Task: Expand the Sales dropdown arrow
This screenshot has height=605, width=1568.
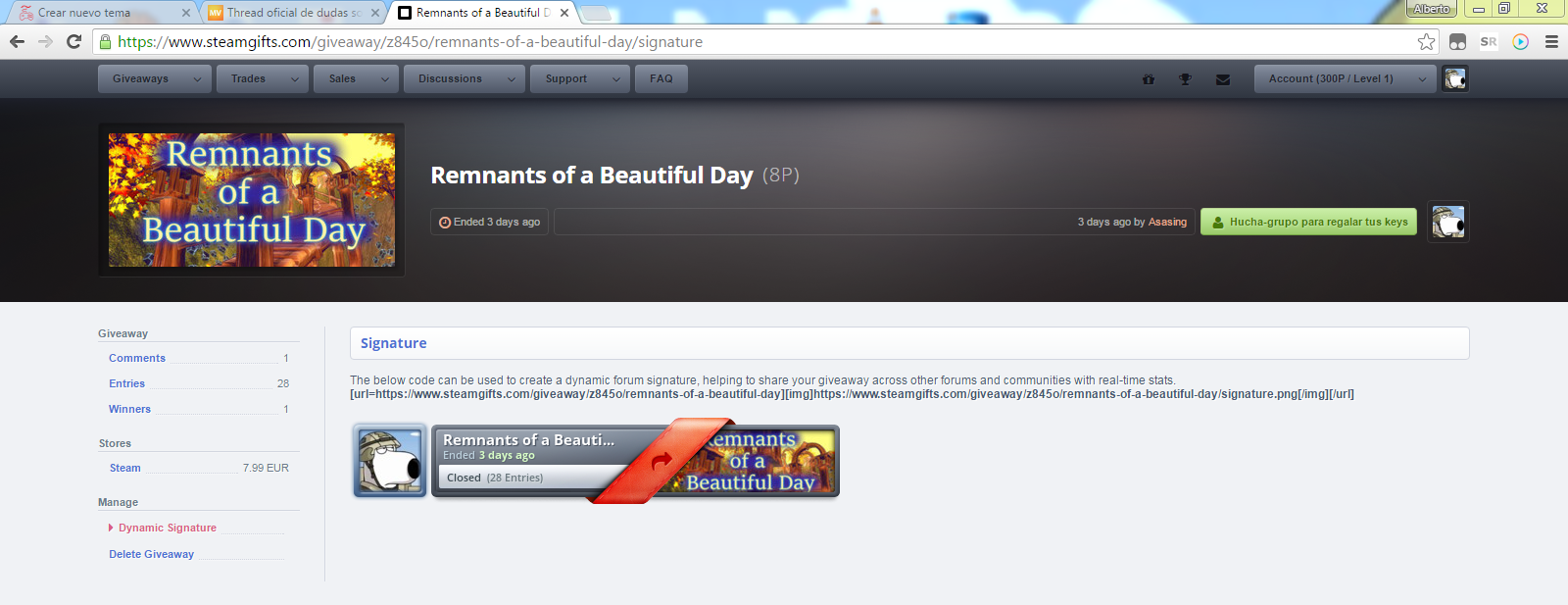Action: [x=384, y=78]
